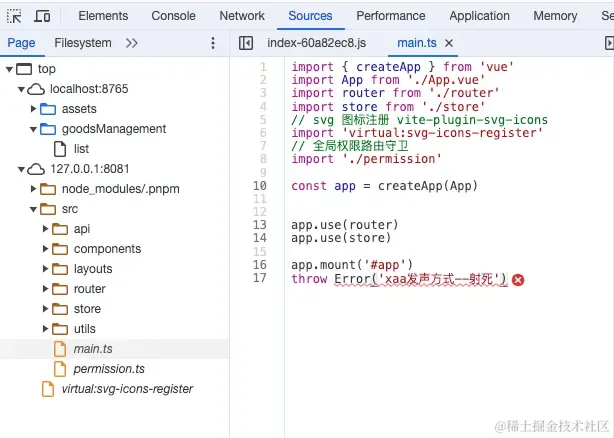Collapse the localhost:8765 domain node

click(21, 90)
